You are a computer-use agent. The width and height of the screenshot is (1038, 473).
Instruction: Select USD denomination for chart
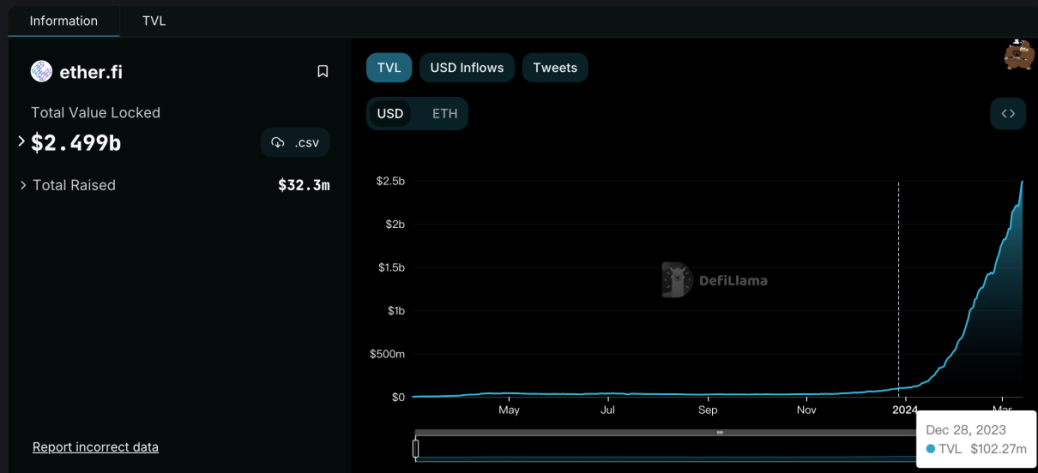pyautogui.click(x=390, y=114)
